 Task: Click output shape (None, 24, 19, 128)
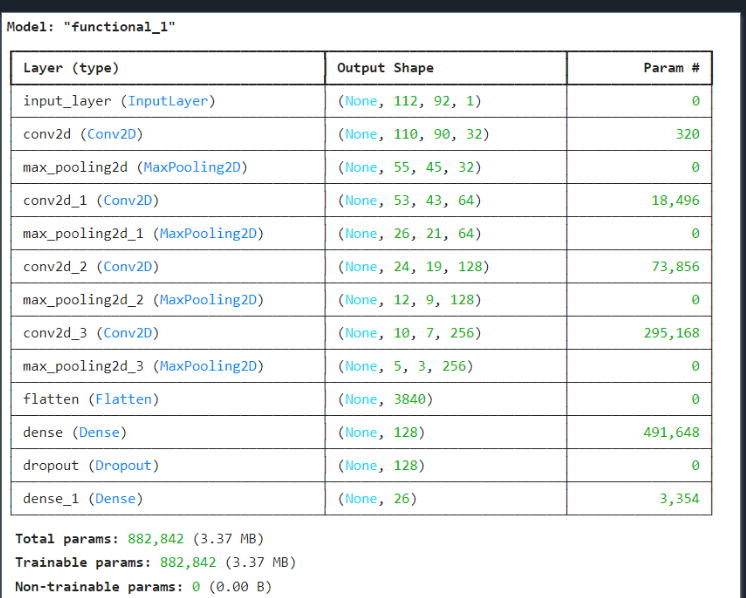(413, 266)
